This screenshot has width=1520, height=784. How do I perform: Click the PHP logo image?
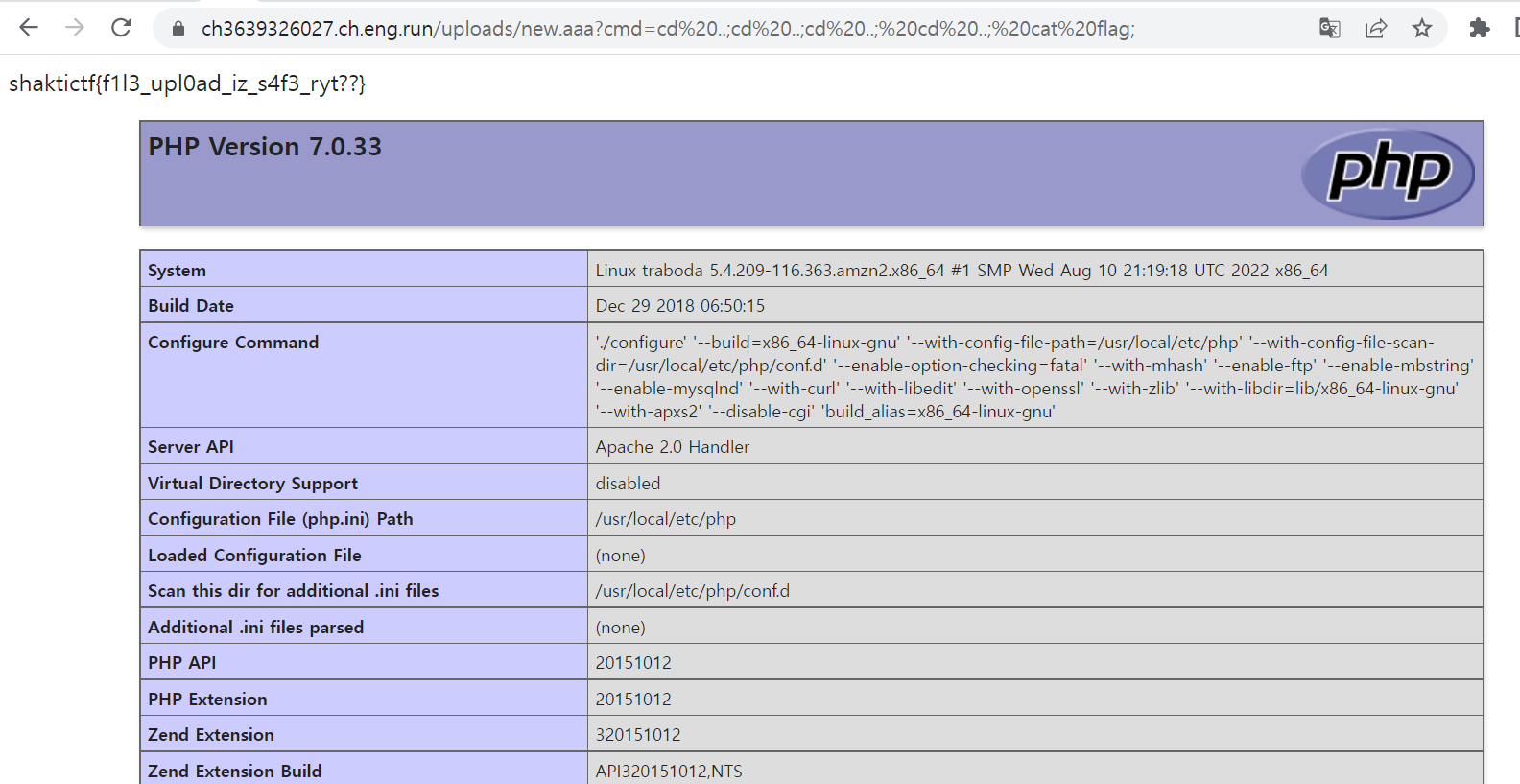click(1388, 174)
